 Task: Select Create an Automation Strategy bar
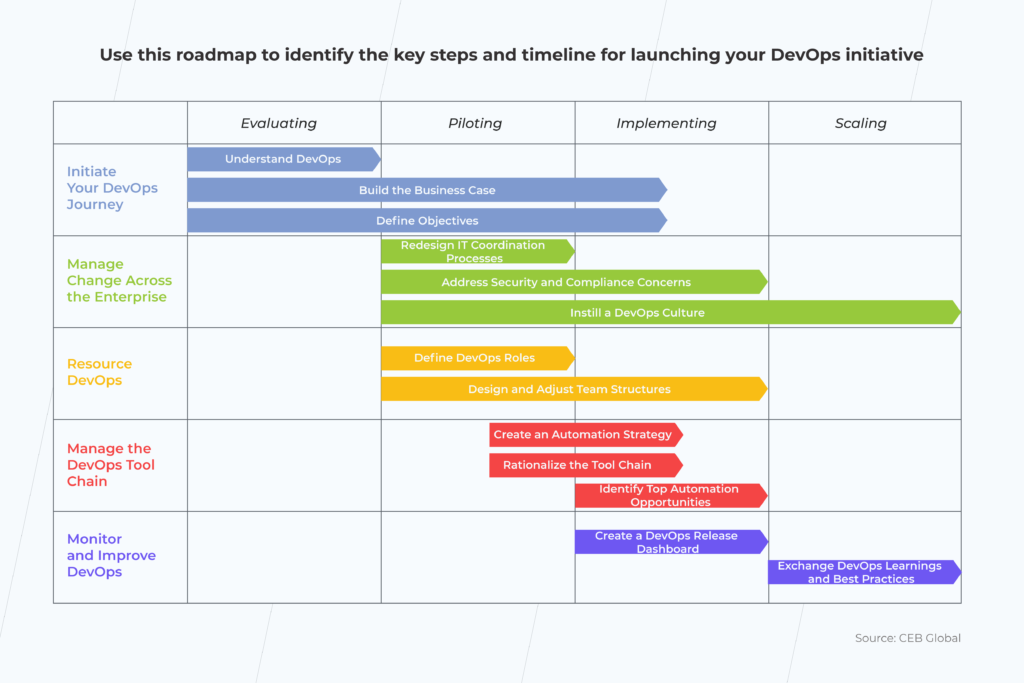point(586,435)
